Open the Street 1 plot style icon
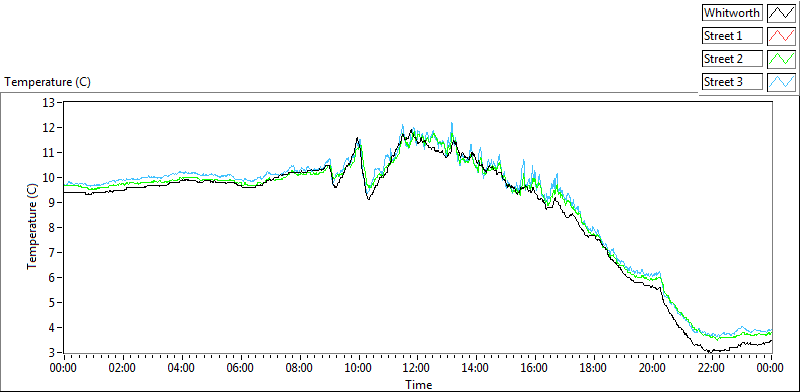Screen dimensions: 800x392 (781, 36)
